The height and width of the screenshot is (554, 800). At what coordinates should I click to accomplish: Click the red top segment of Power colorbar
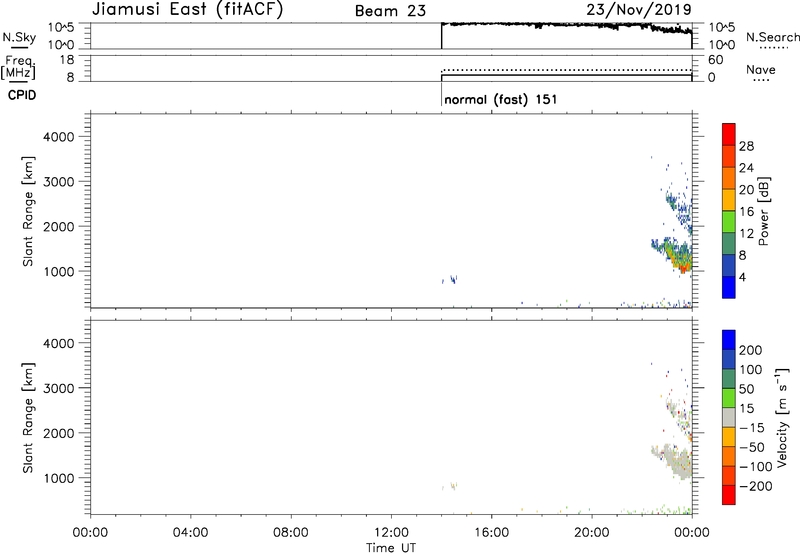(x=729, y=134)
